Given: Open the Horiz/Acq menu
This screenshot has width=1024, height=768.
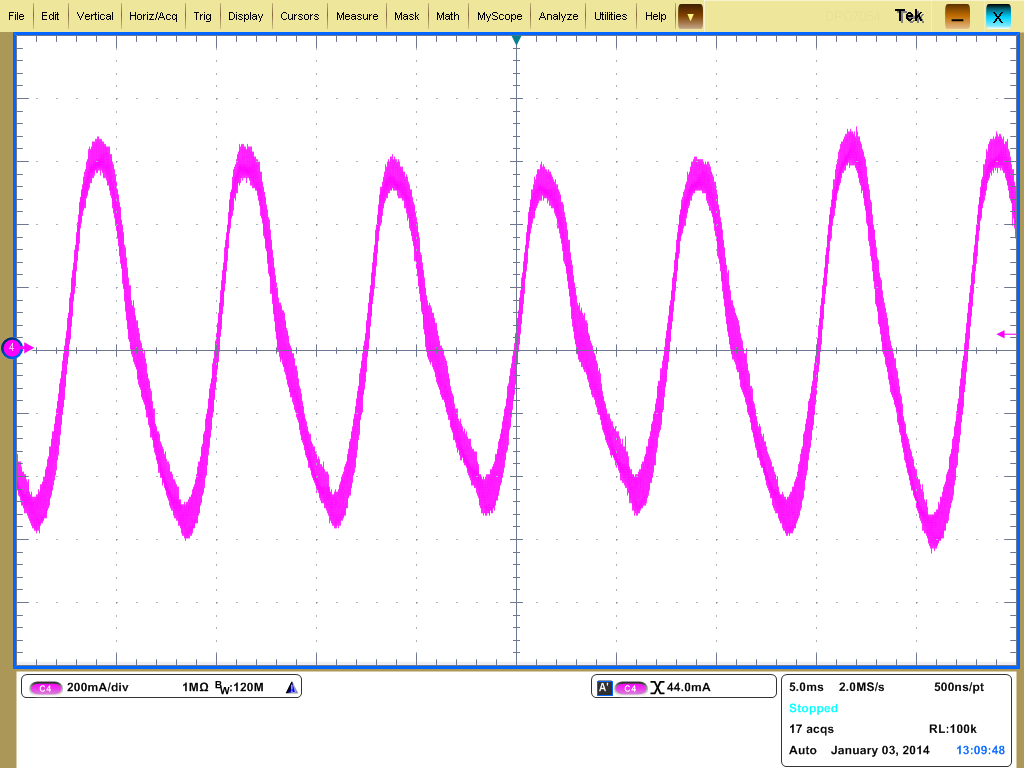Looking at the screenshot, I should 152,15.
